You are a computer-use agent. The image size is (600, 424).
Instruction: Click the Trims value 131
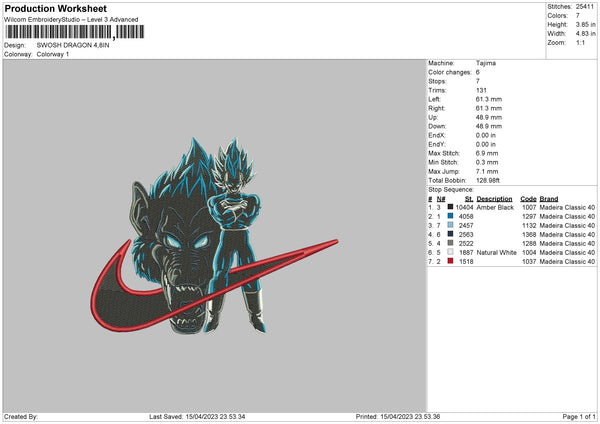click(481, 90)
